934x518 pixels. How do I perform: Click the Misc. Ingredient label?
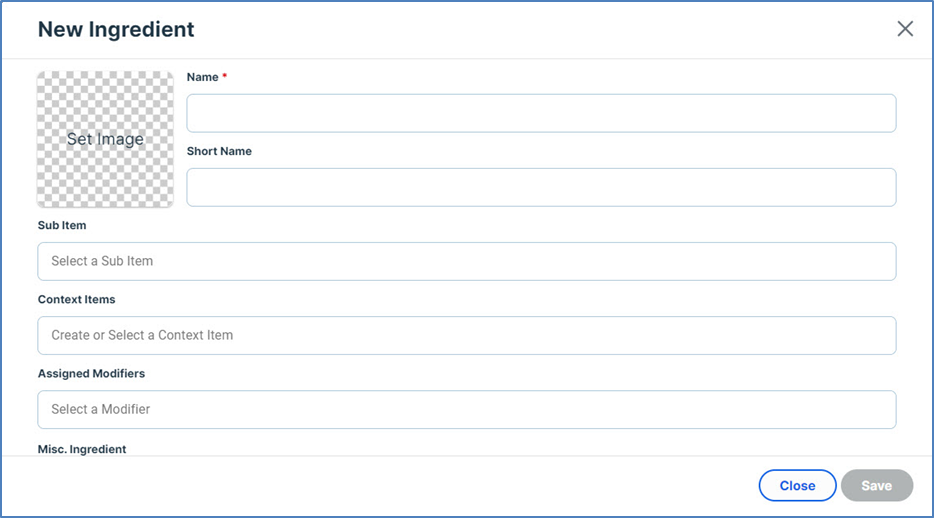(x=82, y=449)
